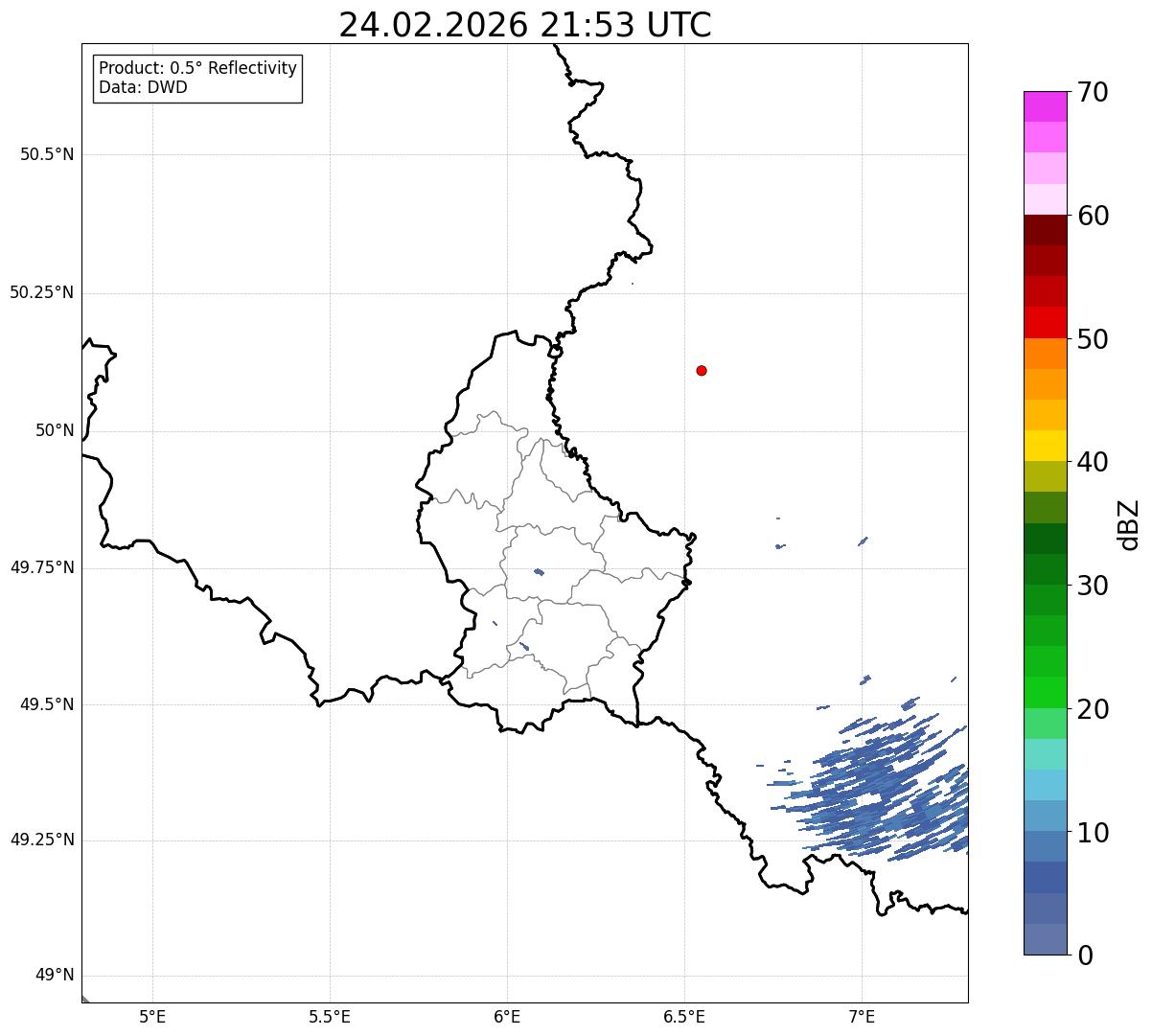Viewport: 1152px width, 1036px height.
Task: Click the latitude label 50°N
Action: click(55, 430)
